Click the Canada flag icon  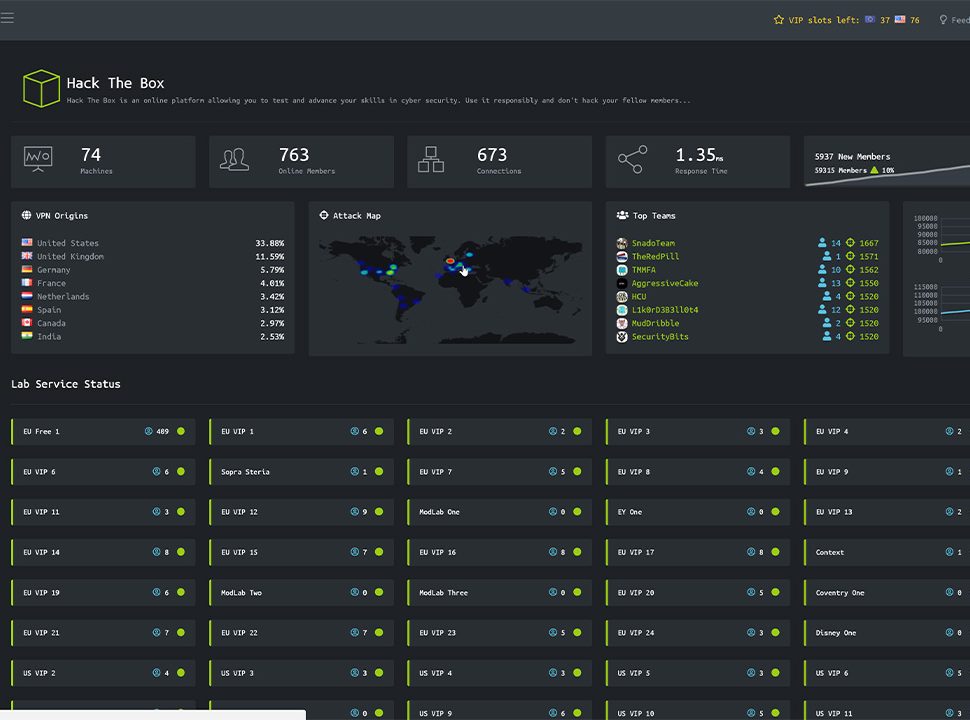click(27, 322)
